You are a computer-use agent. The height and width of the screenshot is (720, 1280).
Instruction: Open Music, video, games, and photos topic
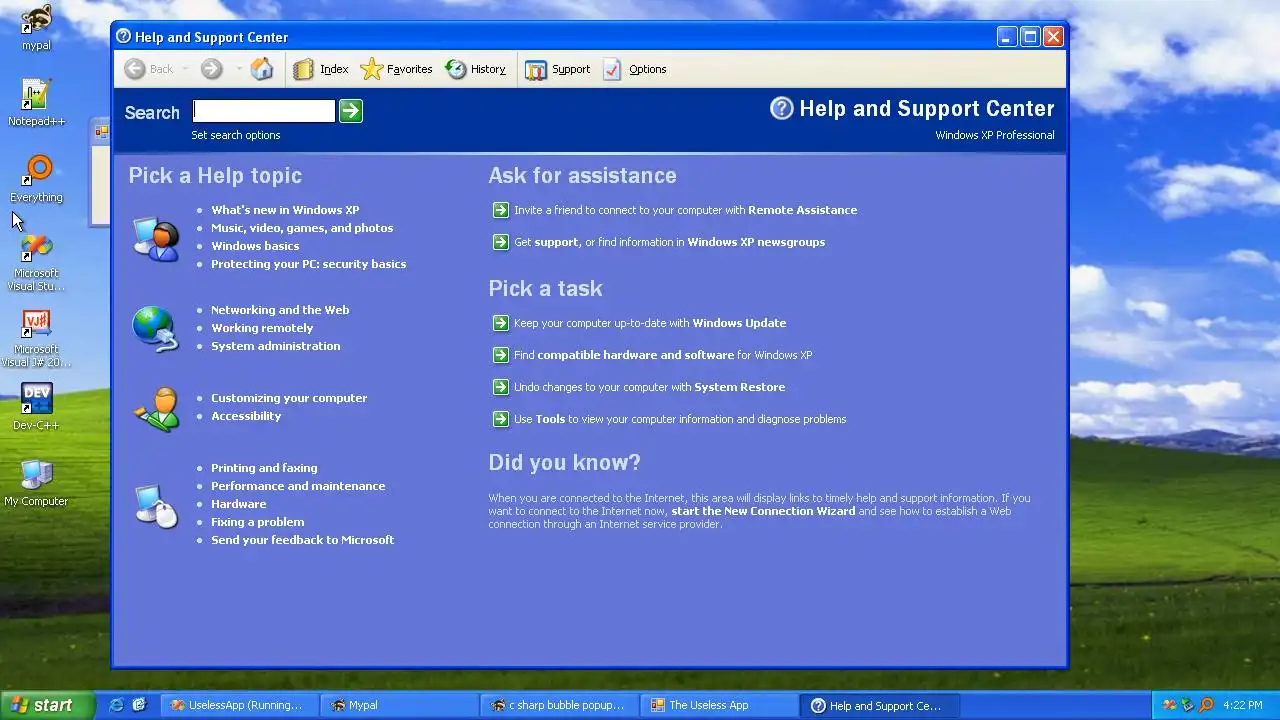302,228
